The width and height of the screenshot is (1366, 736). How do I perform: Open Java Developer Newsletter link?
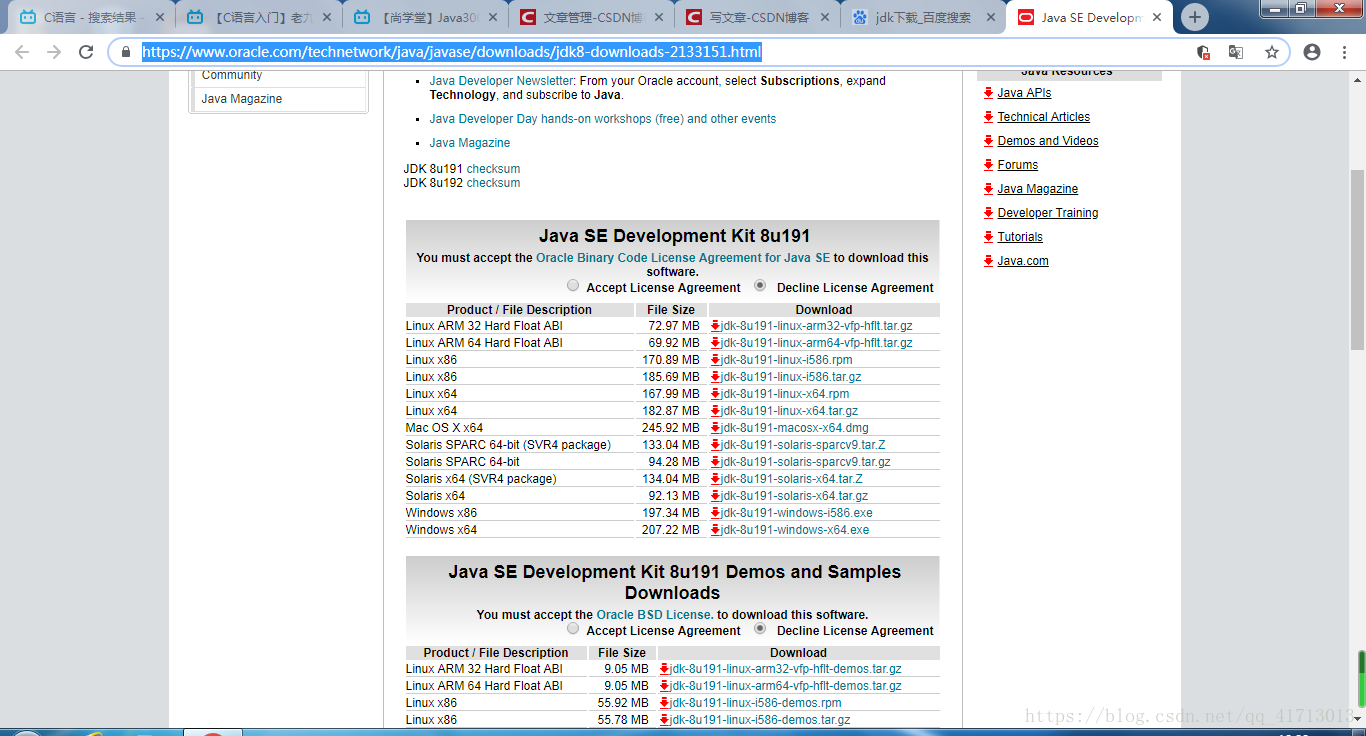[x=502, y=81]
